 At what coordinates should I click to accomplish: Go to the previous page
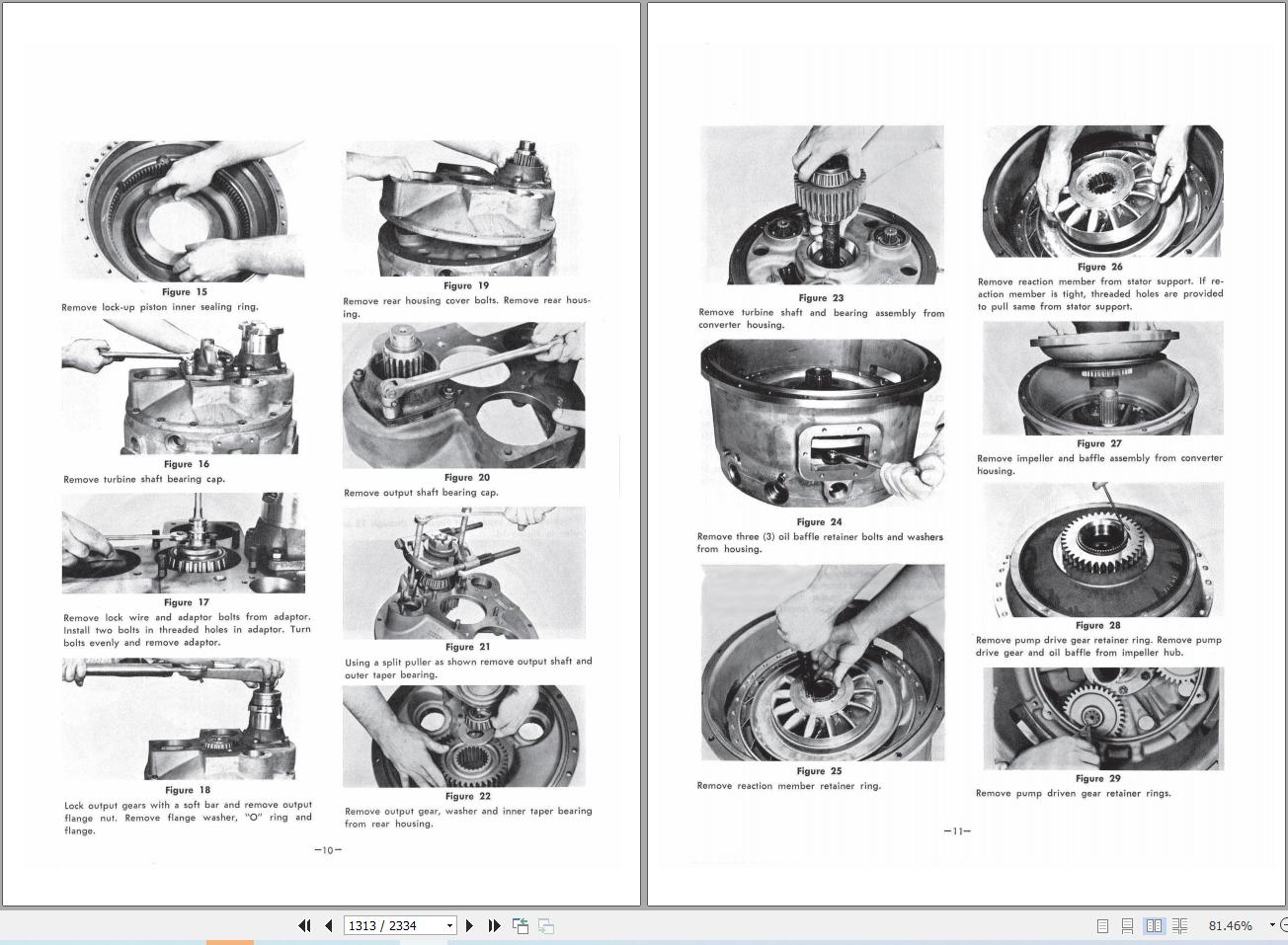328,925
